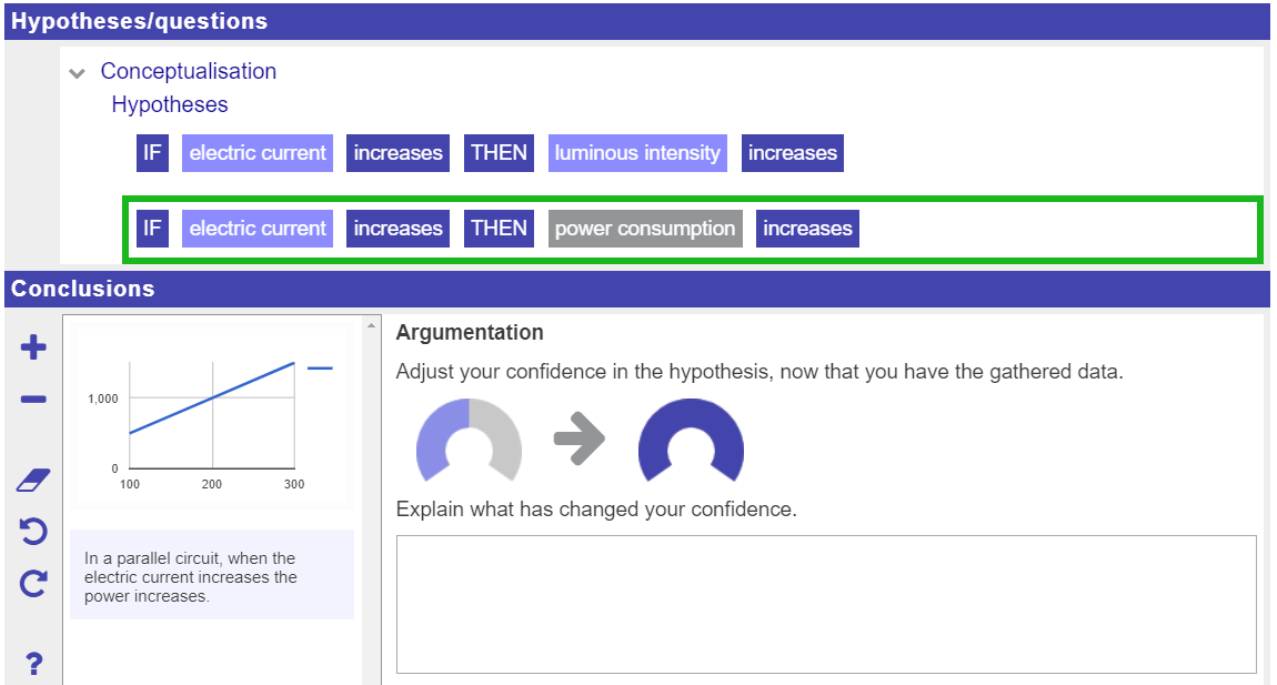Click 'electric current' block in second hypothesis

pos(257,229)
